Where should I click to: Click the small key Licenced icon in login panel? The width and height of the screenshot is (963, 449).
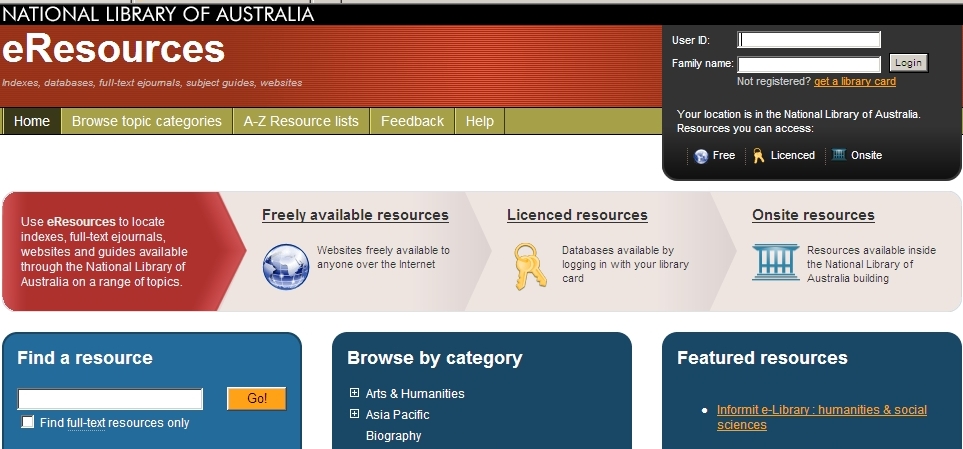tap(759, 156)
